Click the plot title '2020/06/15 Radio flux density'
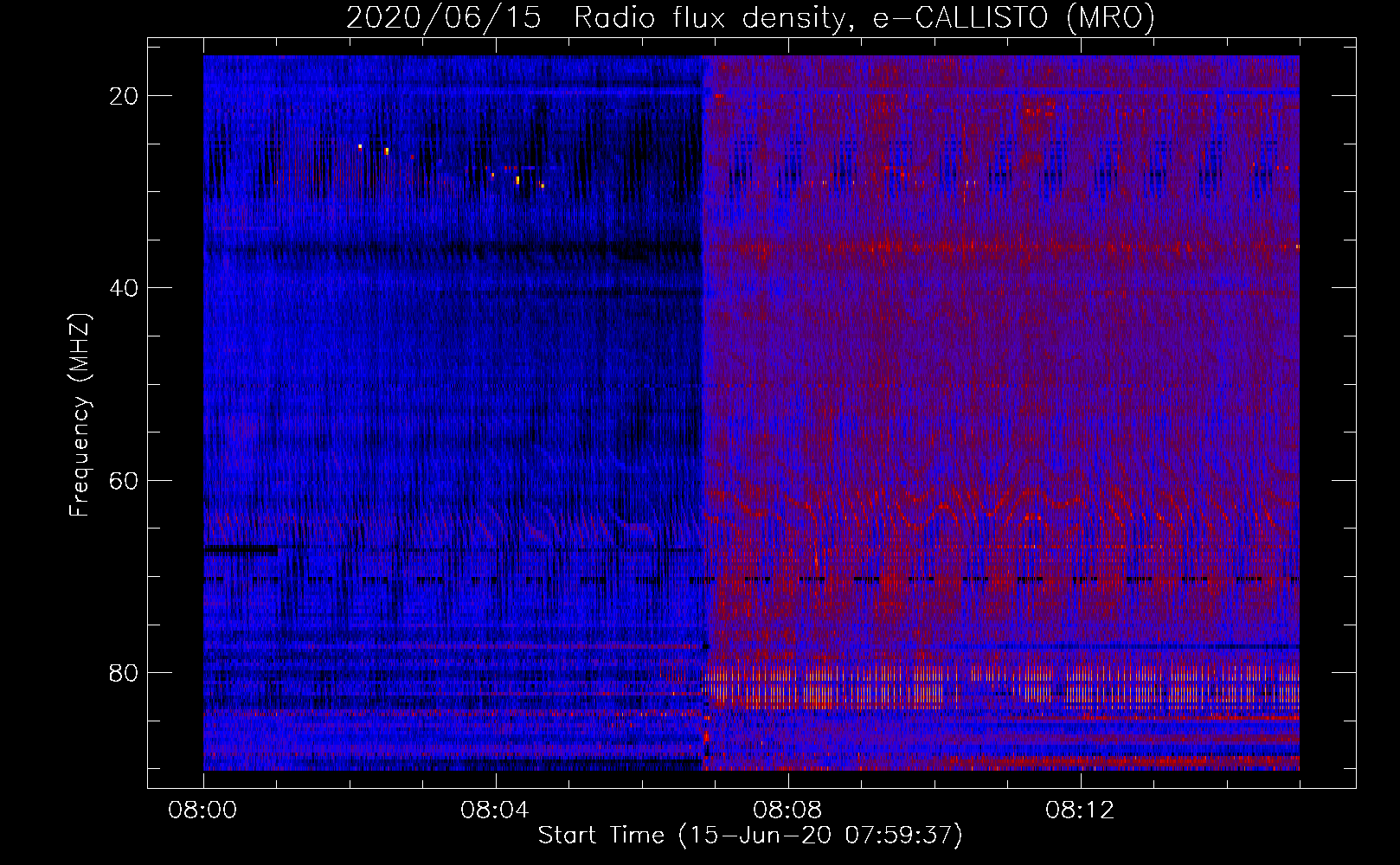 point(750,18)
